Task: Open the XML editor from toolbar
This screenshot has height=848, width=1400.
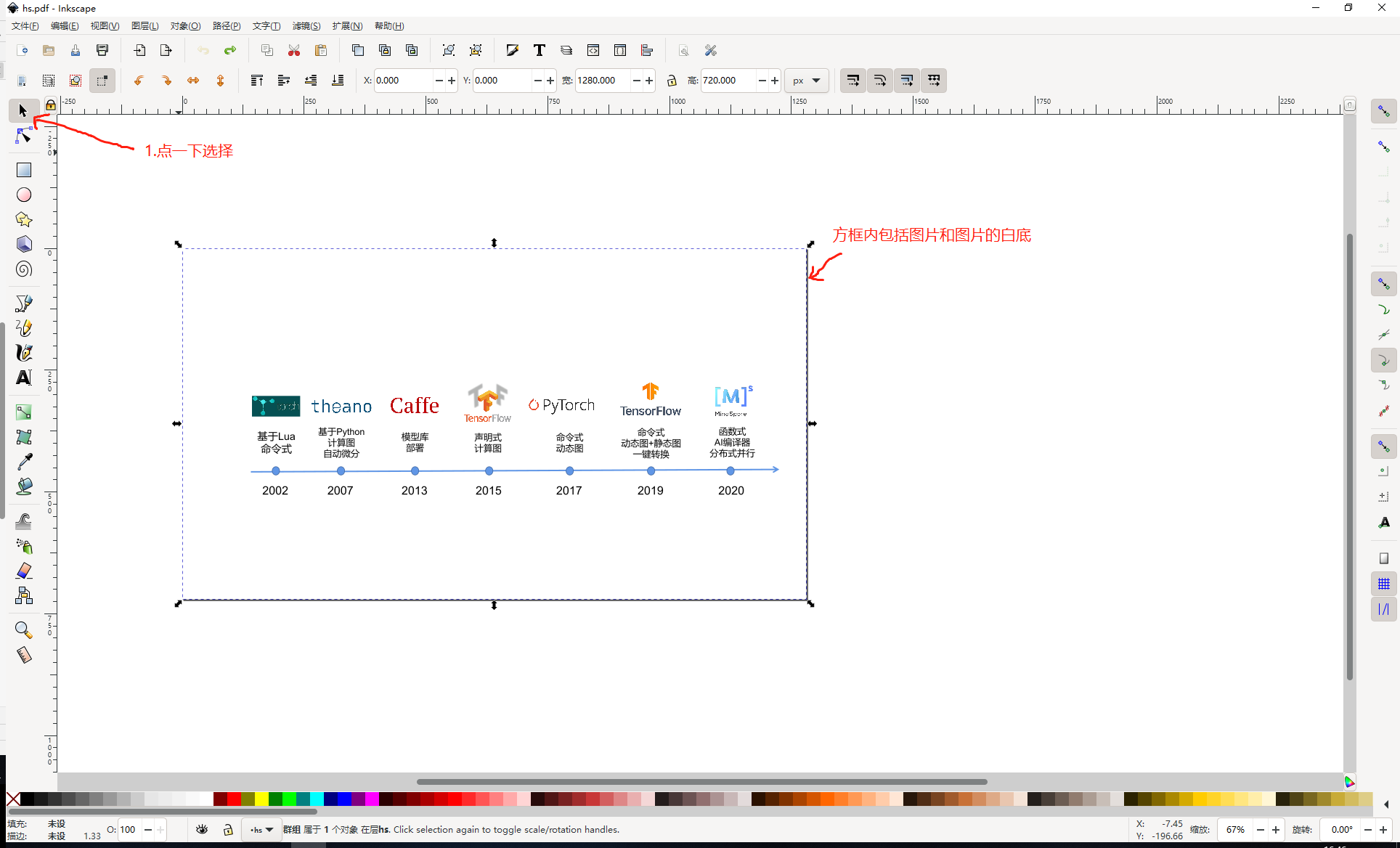Action: 593,50
